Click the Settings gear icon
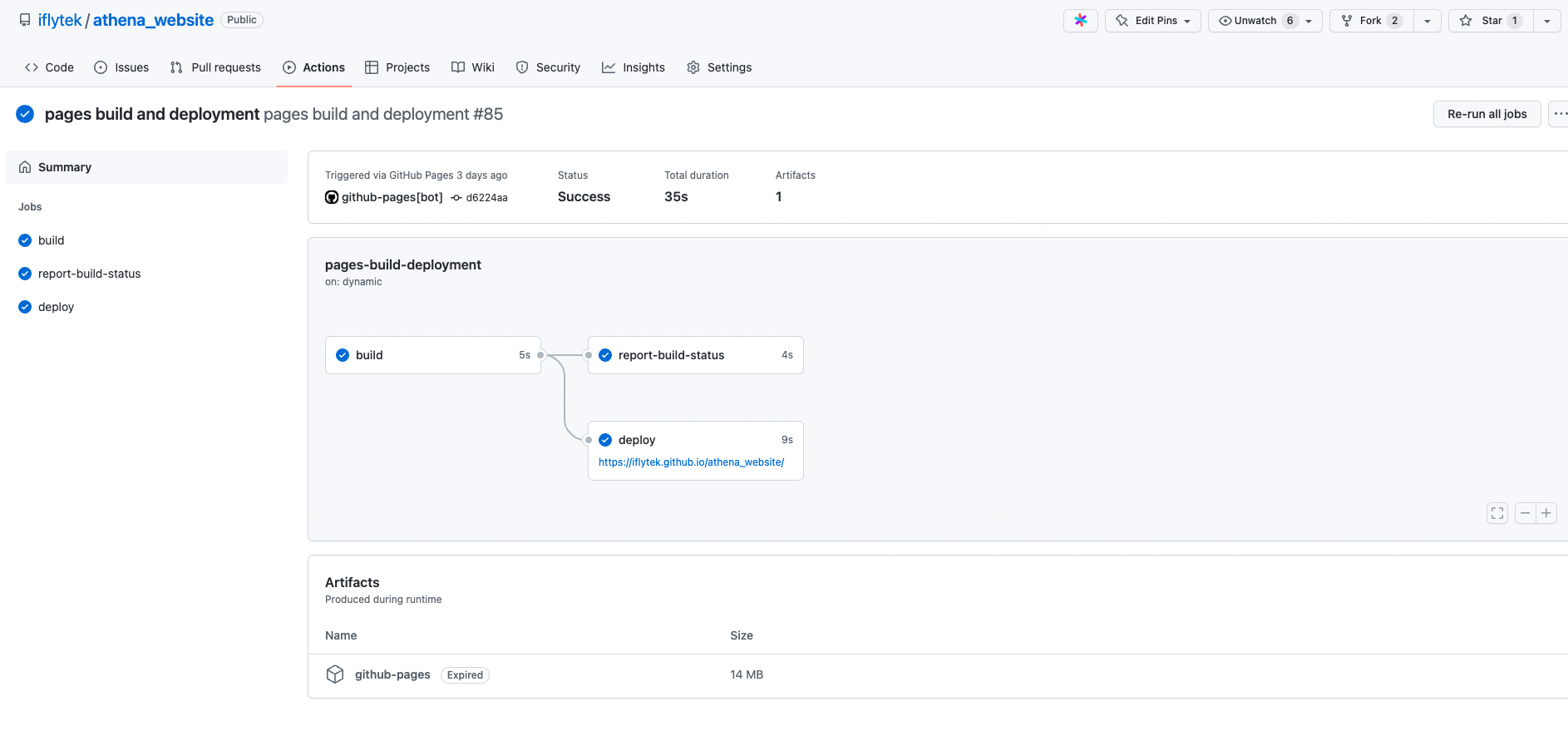The width and height of the screenshot is (1568, 731). 693,67
